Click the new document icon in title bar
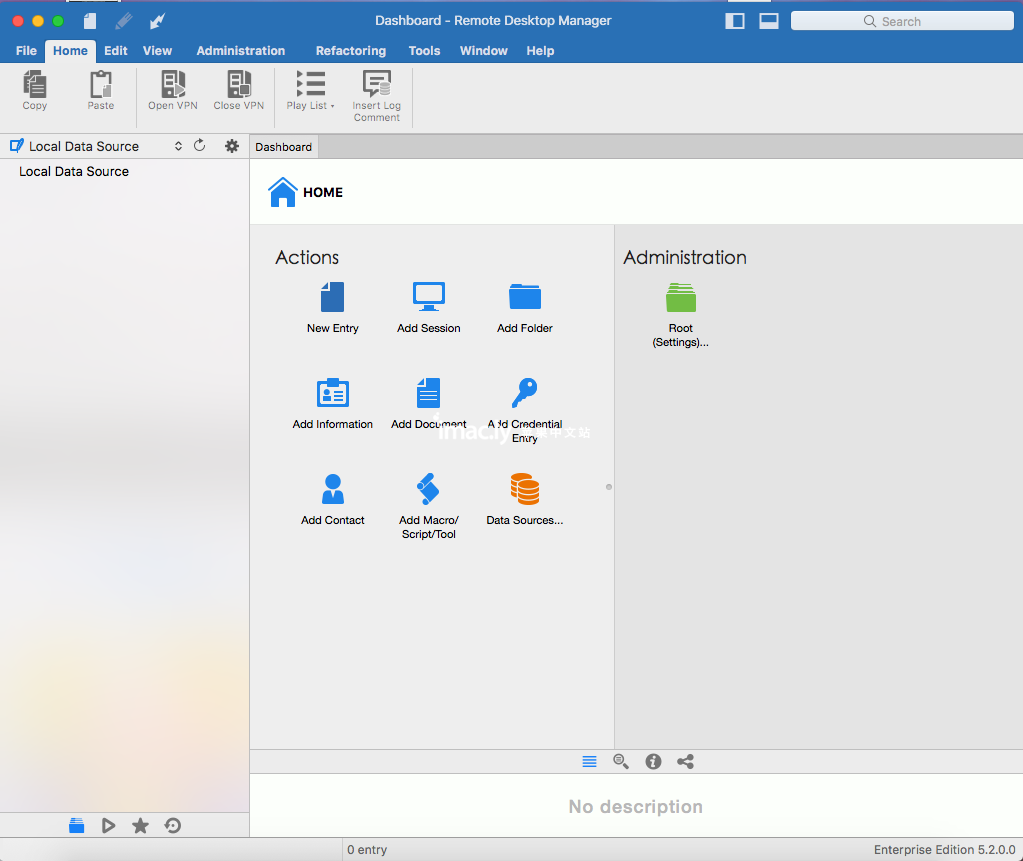Screen dimensions: 1023x861 click(x=90, y=21)
